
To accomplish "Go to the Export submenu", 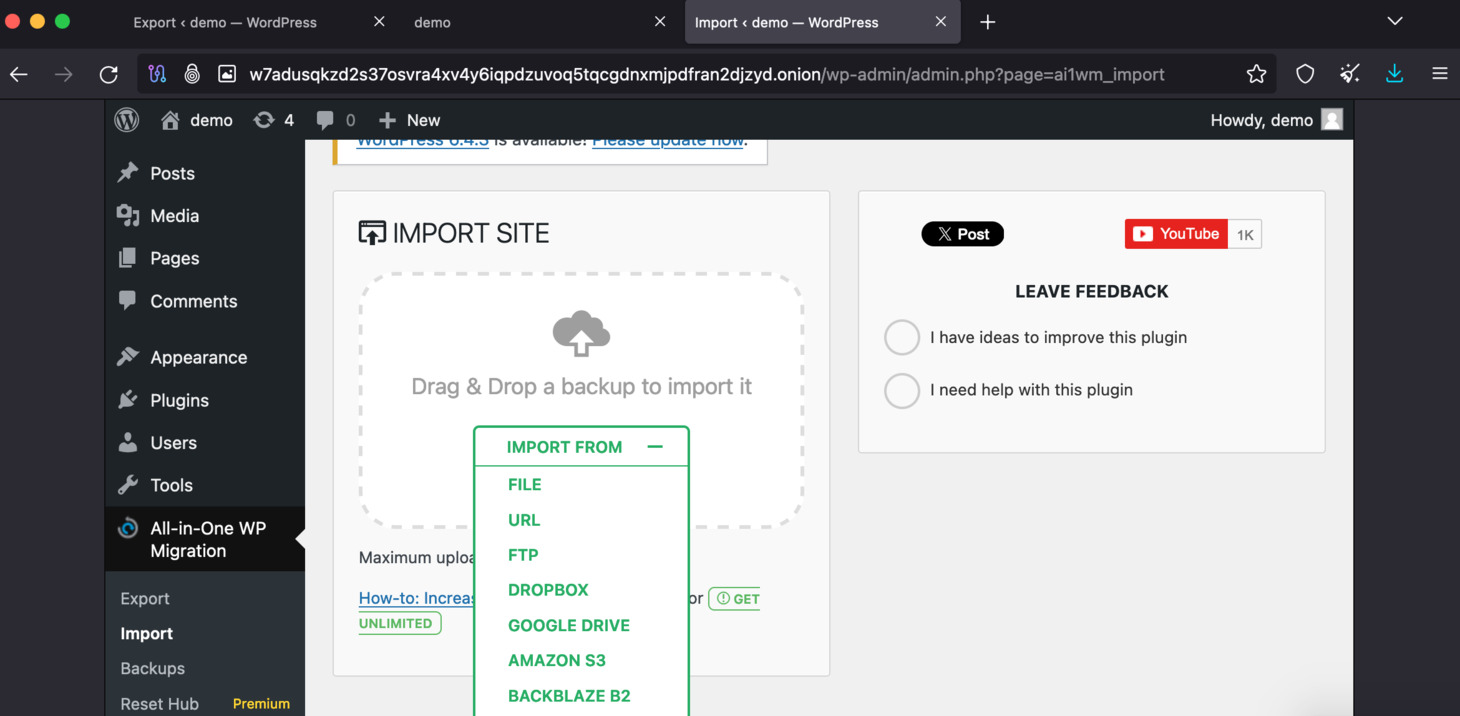I will click(145, 598).
